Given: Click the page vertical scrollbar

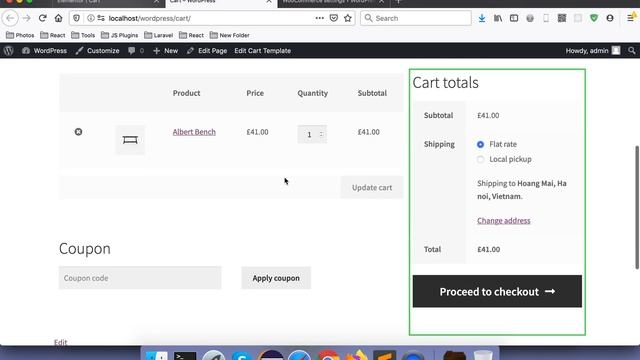Looking at the screenshot, I should click(637, 207).
